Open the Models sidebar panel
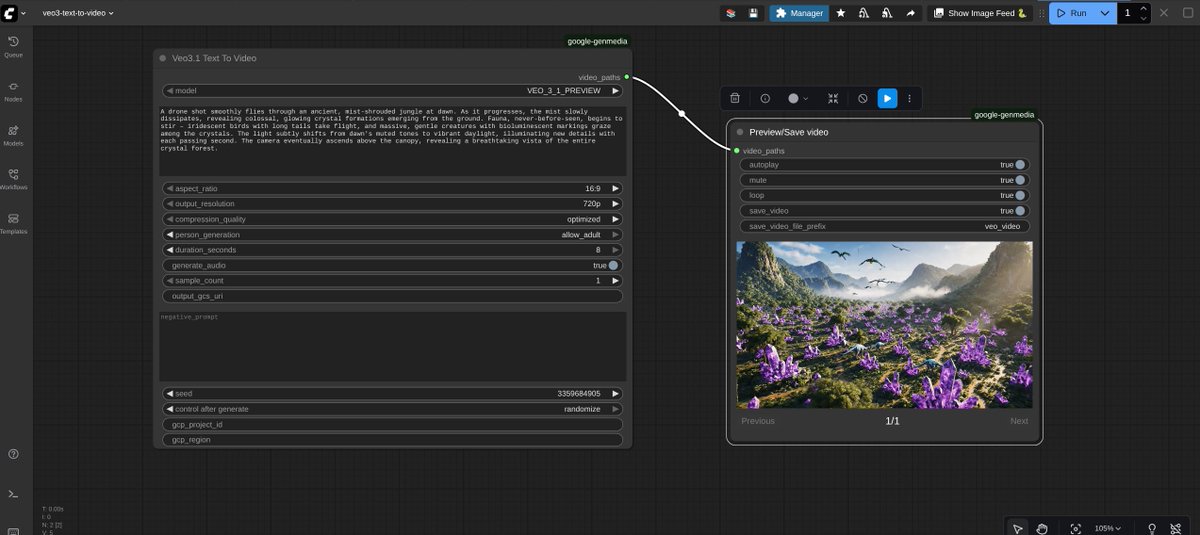Image resolution: width=1200 pixels, height=535 pixels. [14, 135]
